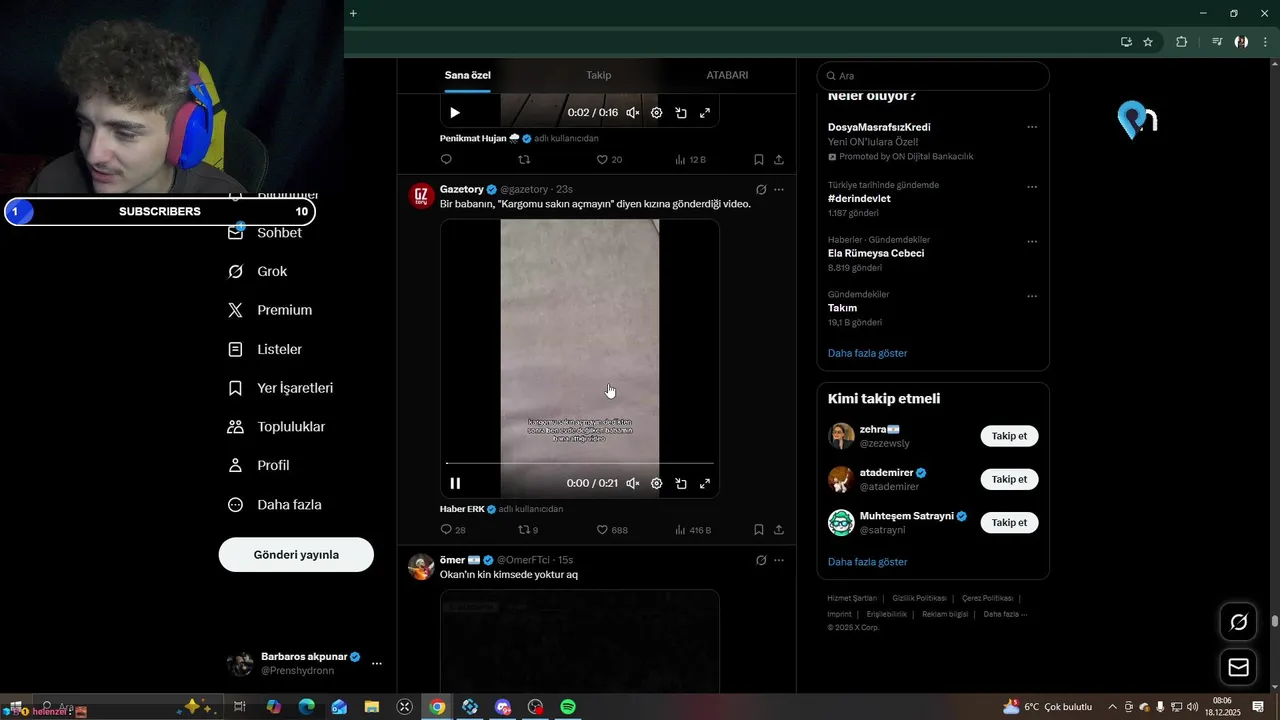The width and height of the screenshot is (1280, 720).
Task: Open options for the Takım trend
Action: [1032, 296]
